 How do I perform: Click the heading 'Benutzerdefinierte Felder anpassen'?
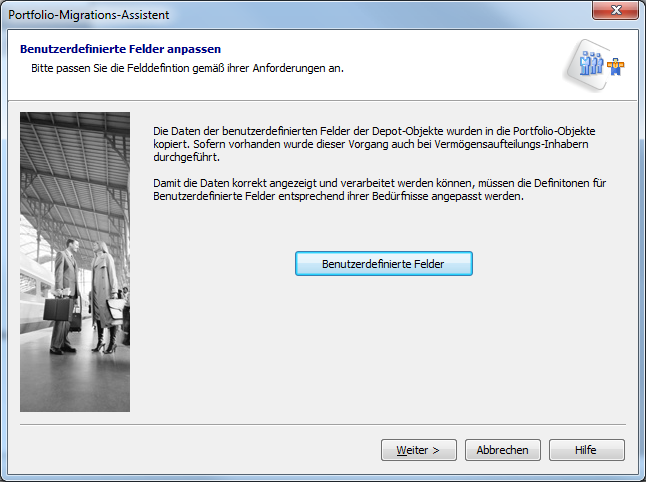coord(120,48)
